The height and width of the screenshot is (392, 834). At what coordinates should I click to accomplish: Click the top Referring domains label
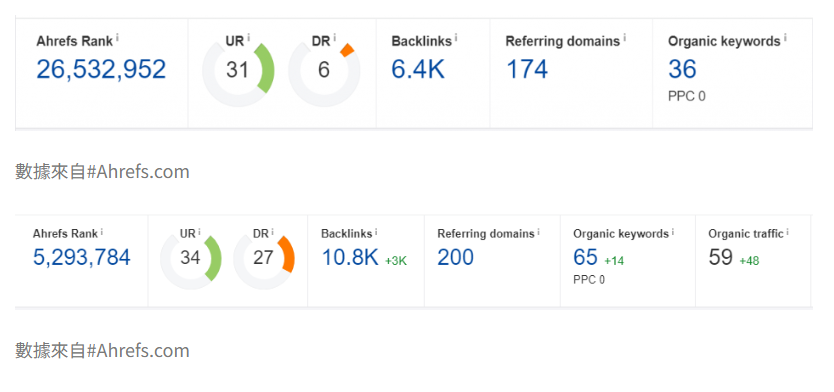click(x=563, y=41)
